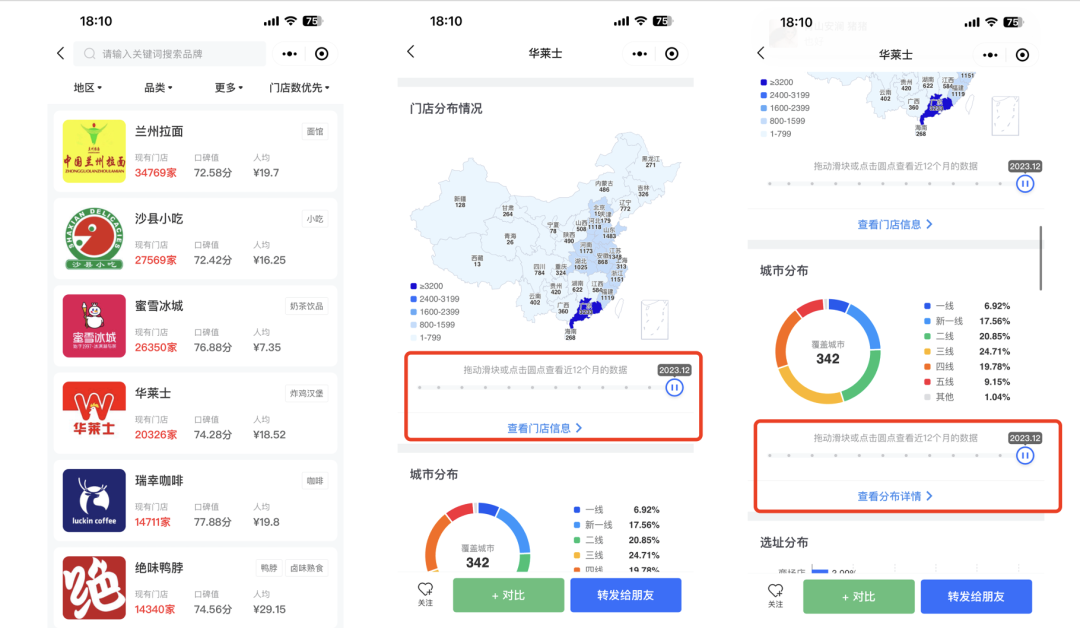This screenshot has height=628, width=1080.
Task: Click 14711家 store count of 瑞幸咖啡
Action: coord(153,522)
